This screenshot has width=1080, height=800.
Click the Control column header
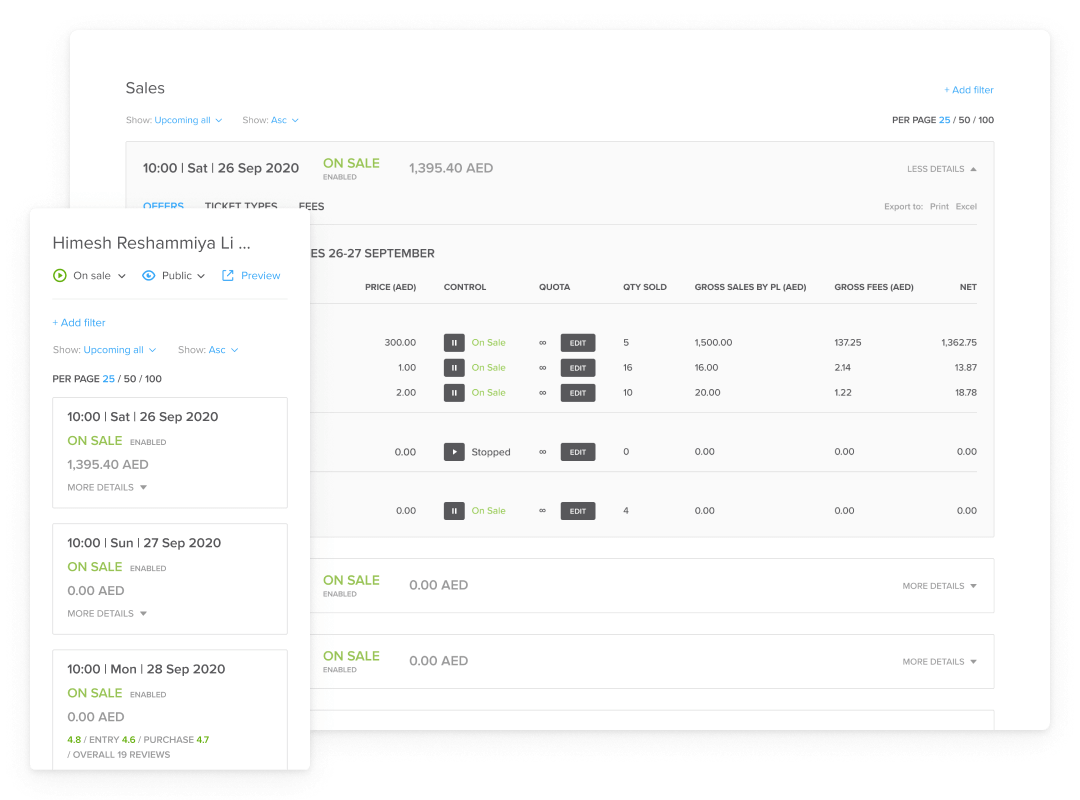[x=465, y=287]
